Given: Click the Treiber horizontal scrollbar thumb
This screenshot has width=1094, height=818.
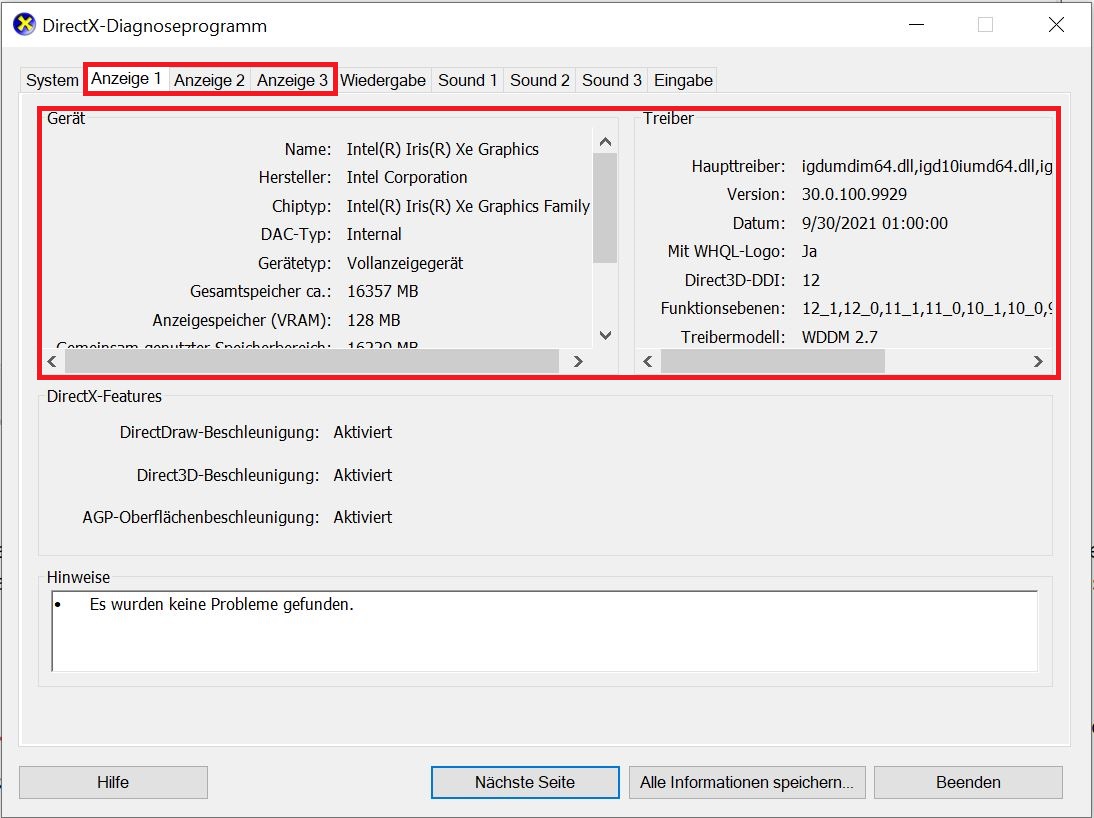Looking at the screenshot, I should click(x=773, y=362).
